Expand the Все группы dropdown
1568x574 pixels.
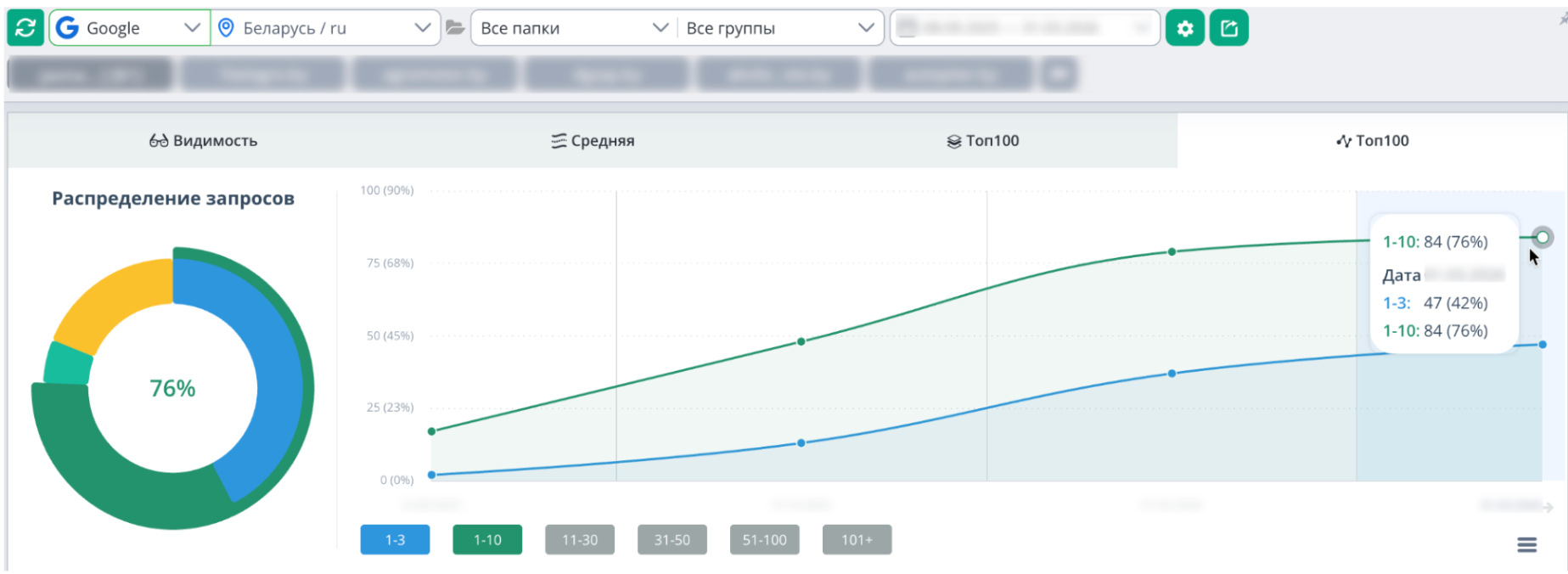[865, 28]
